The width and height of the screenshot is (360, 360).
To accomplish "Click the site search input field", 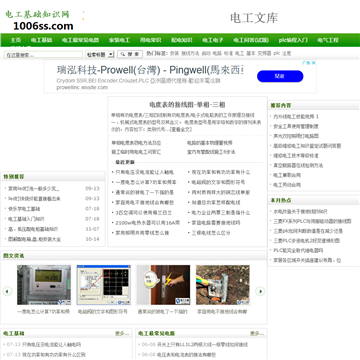I will point(43,55).
